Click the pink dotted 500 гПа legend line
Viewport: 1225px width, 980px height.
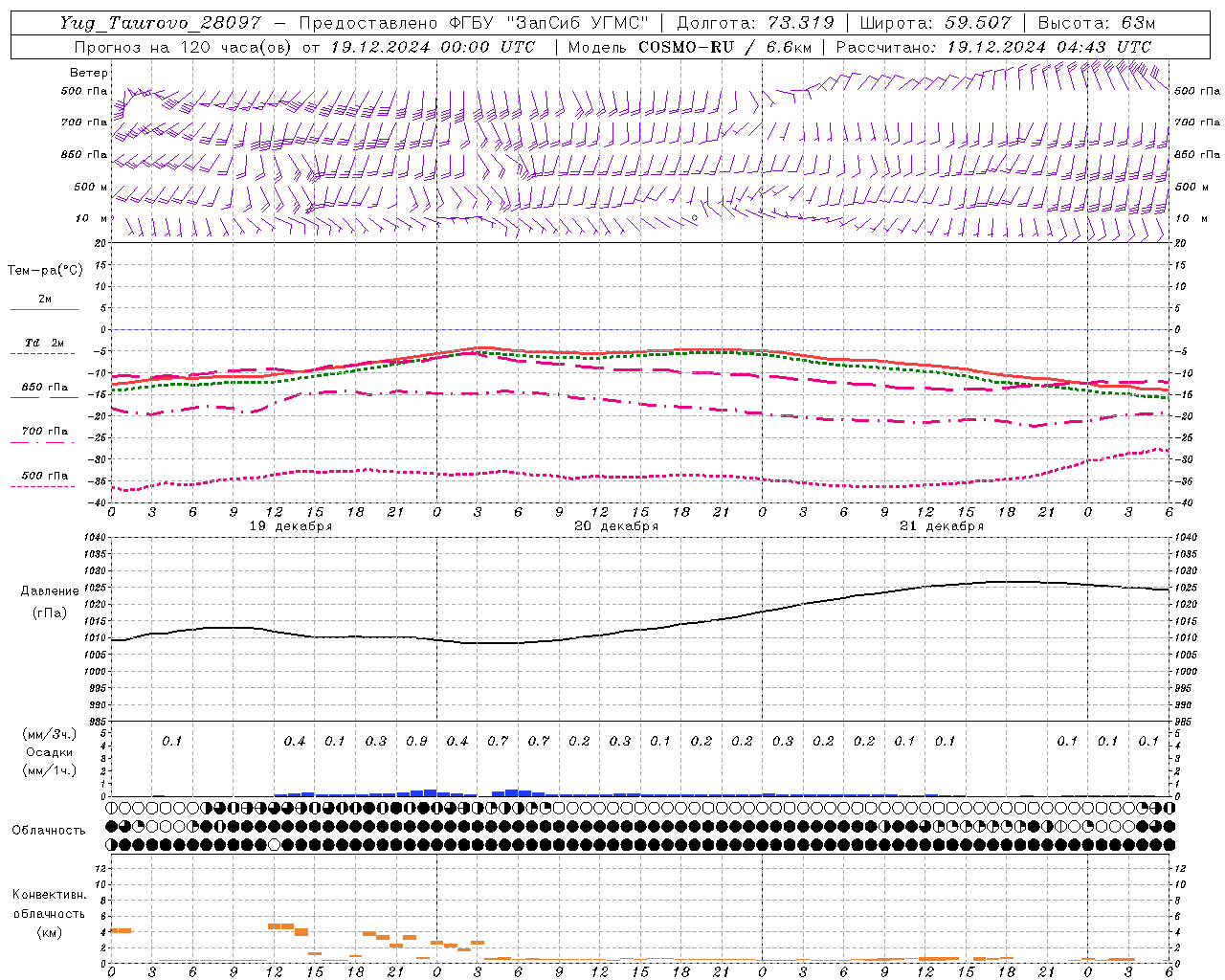point(43,486)
